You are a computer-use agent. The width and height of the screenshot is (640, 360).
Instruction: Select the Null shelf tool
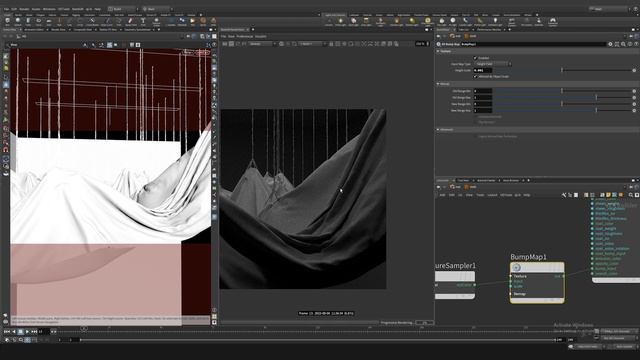pos(60,22)
